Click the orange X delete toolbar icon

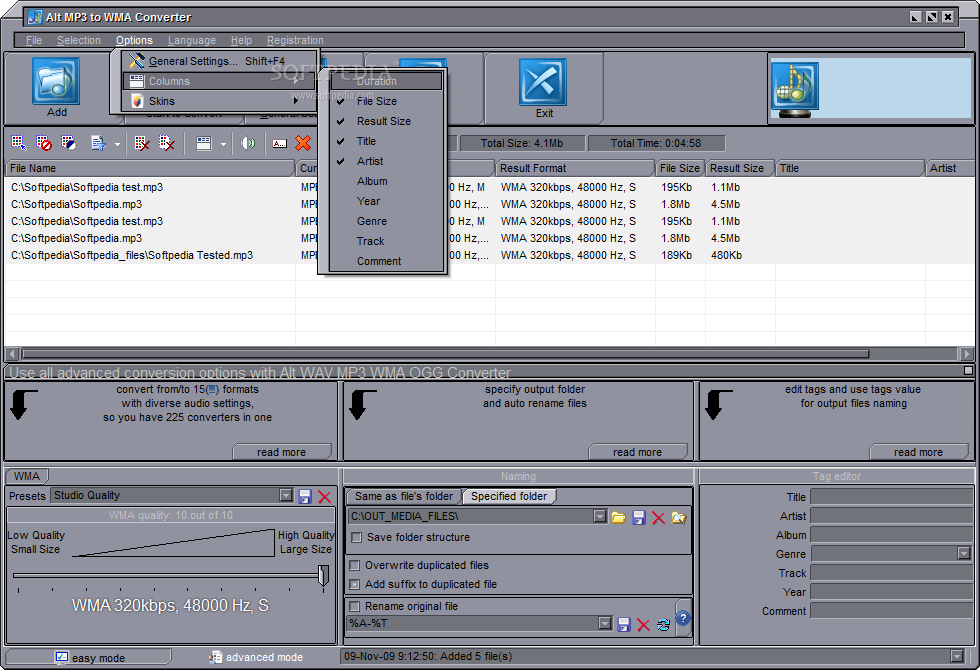303,143
